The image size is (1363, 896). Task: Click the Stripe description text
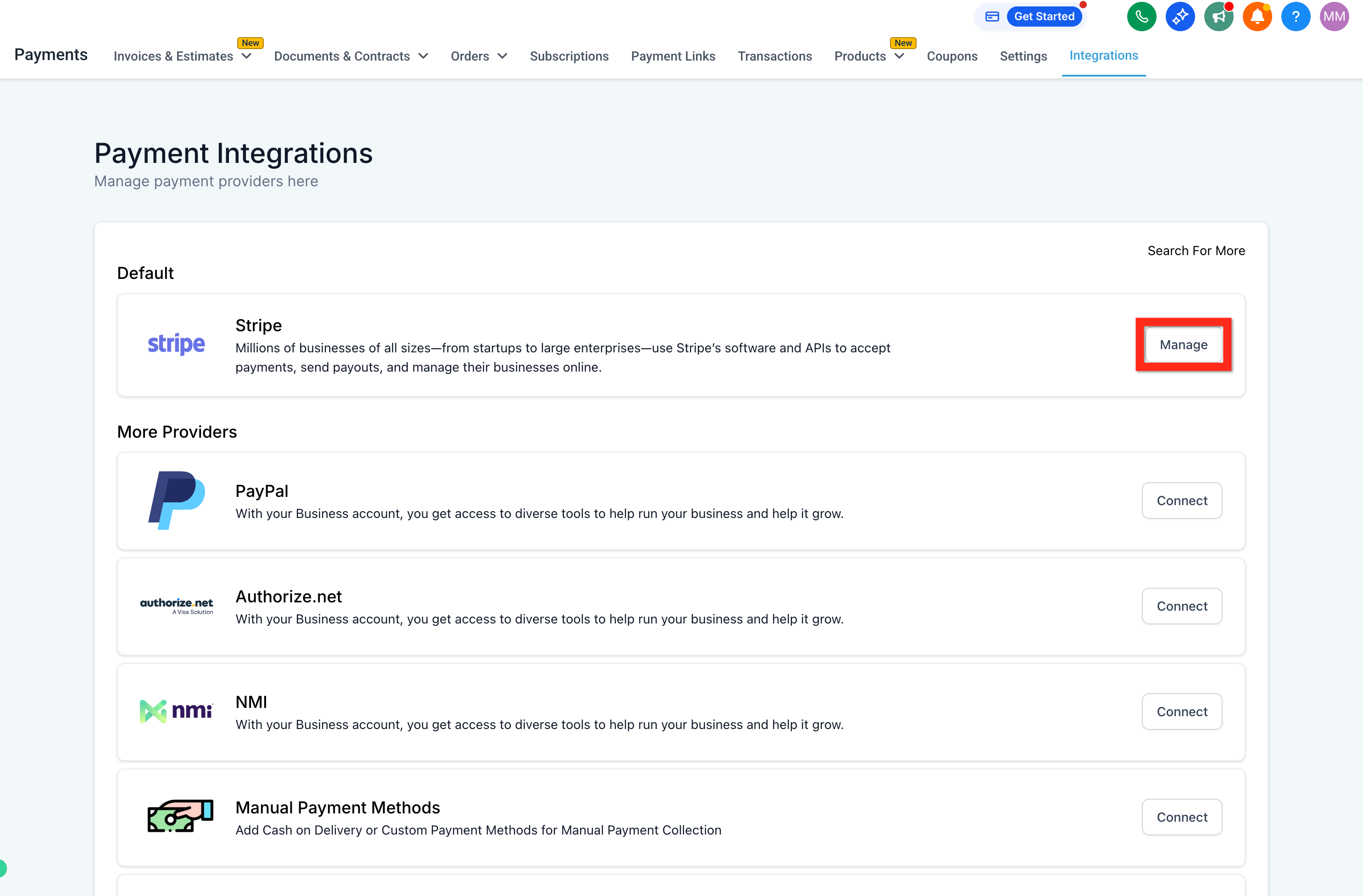tap(563, 357)
